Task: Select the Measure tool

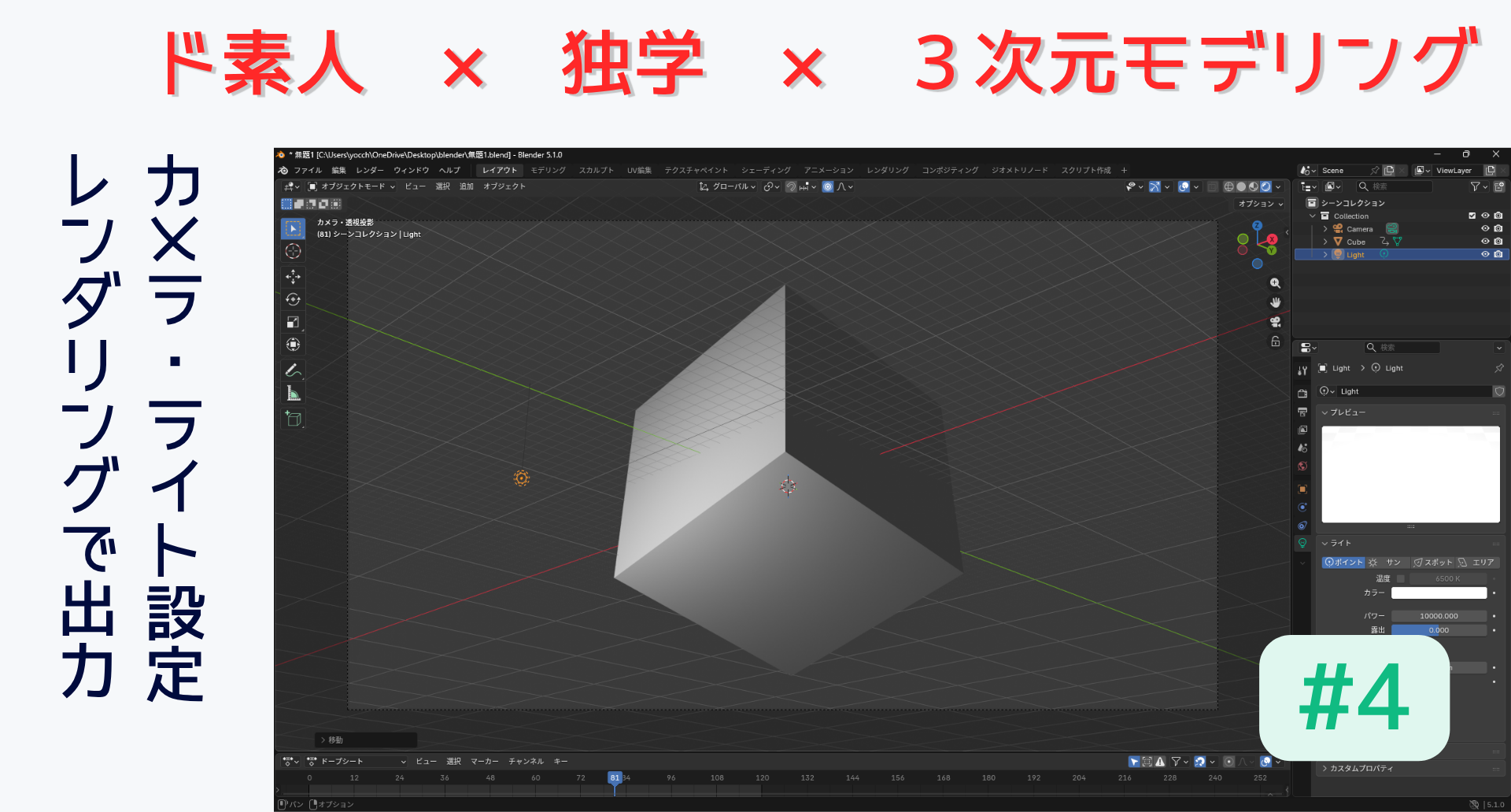Action: [293, 393]
